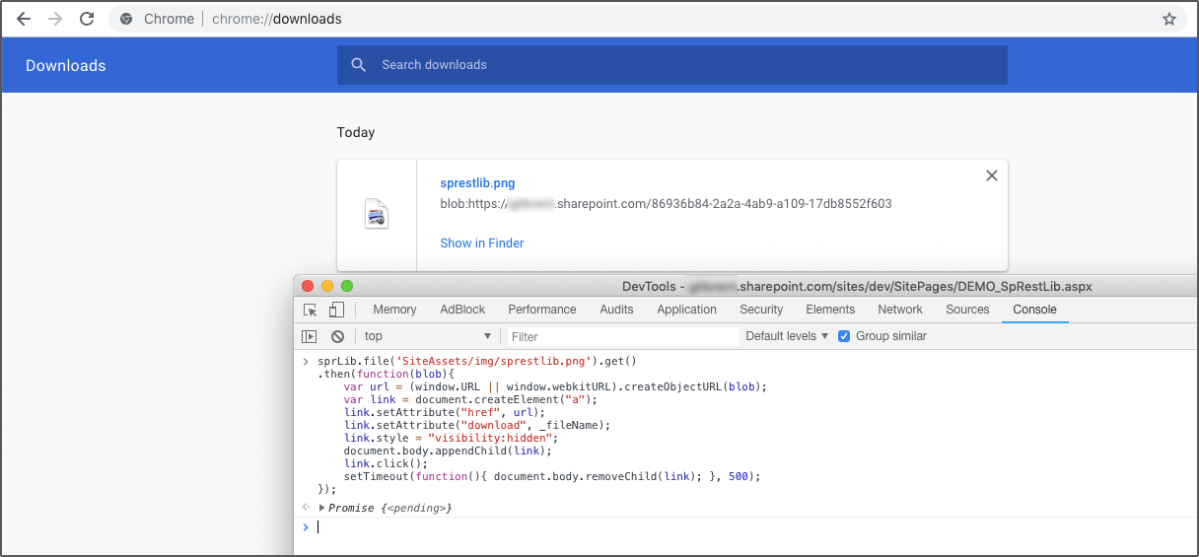The width and height of the screenshot is (1199, 557).
Task: Click the DevTools window title text
Action: point(857,286)
